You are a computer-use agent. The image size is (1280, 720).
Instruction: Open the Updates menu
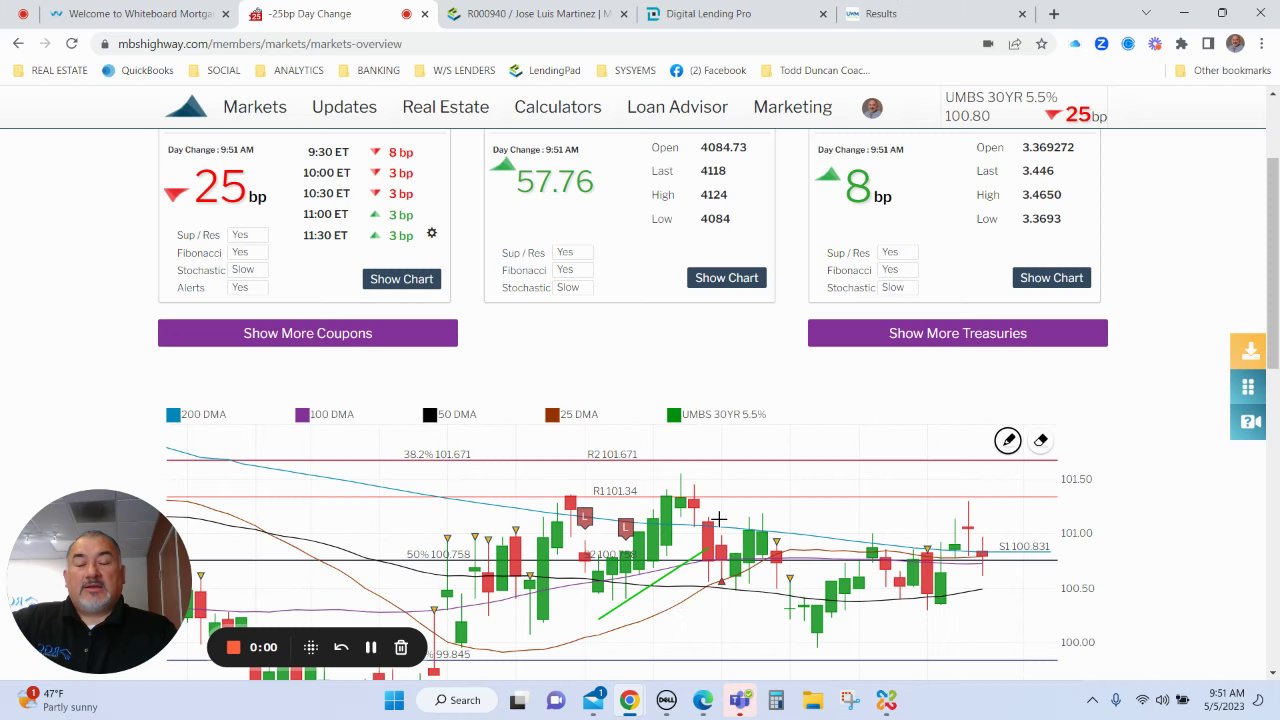344,107
